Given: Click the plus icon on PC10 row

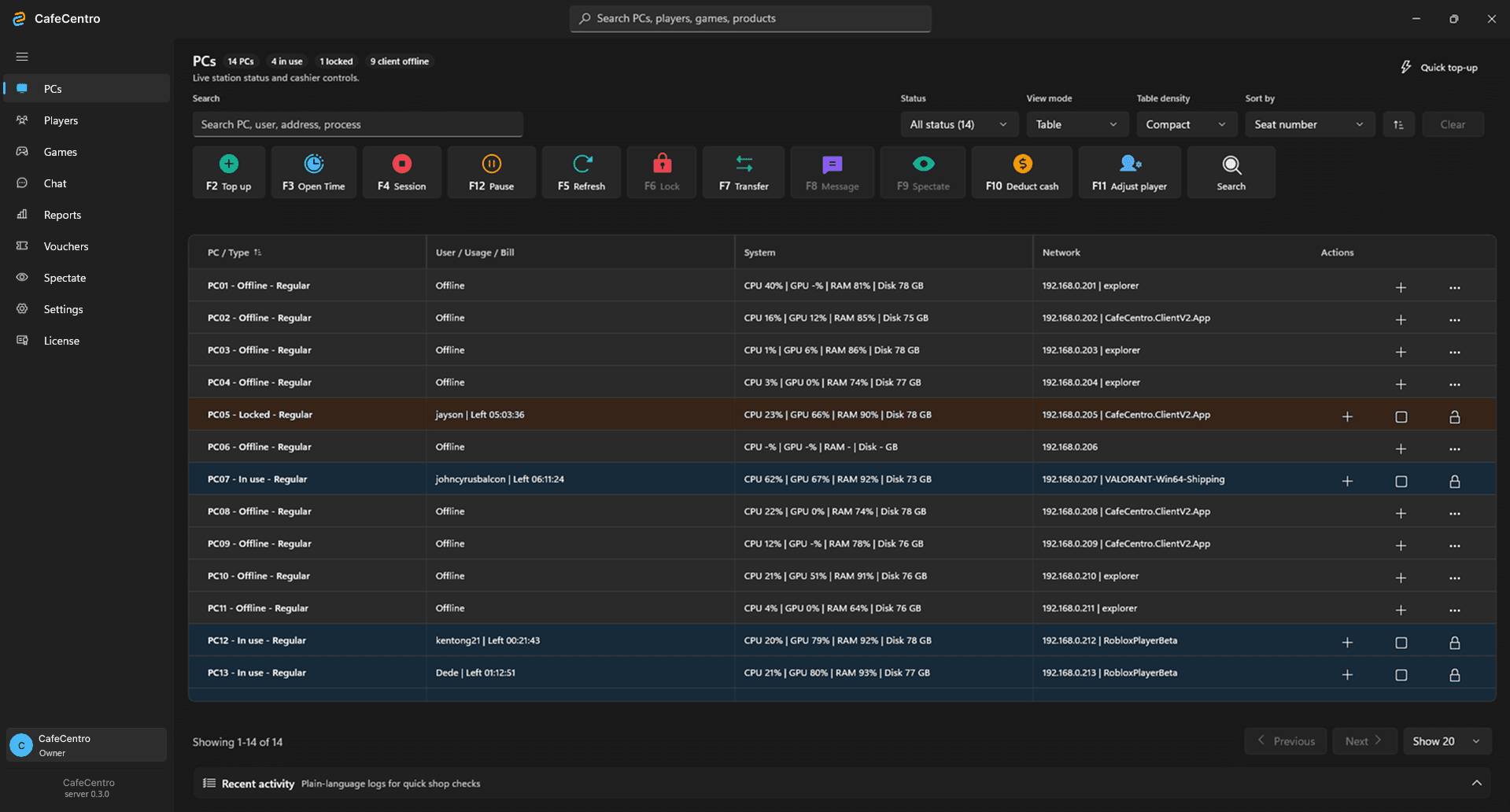Looking at the screenshot, I should click(x=1401, y=578).
